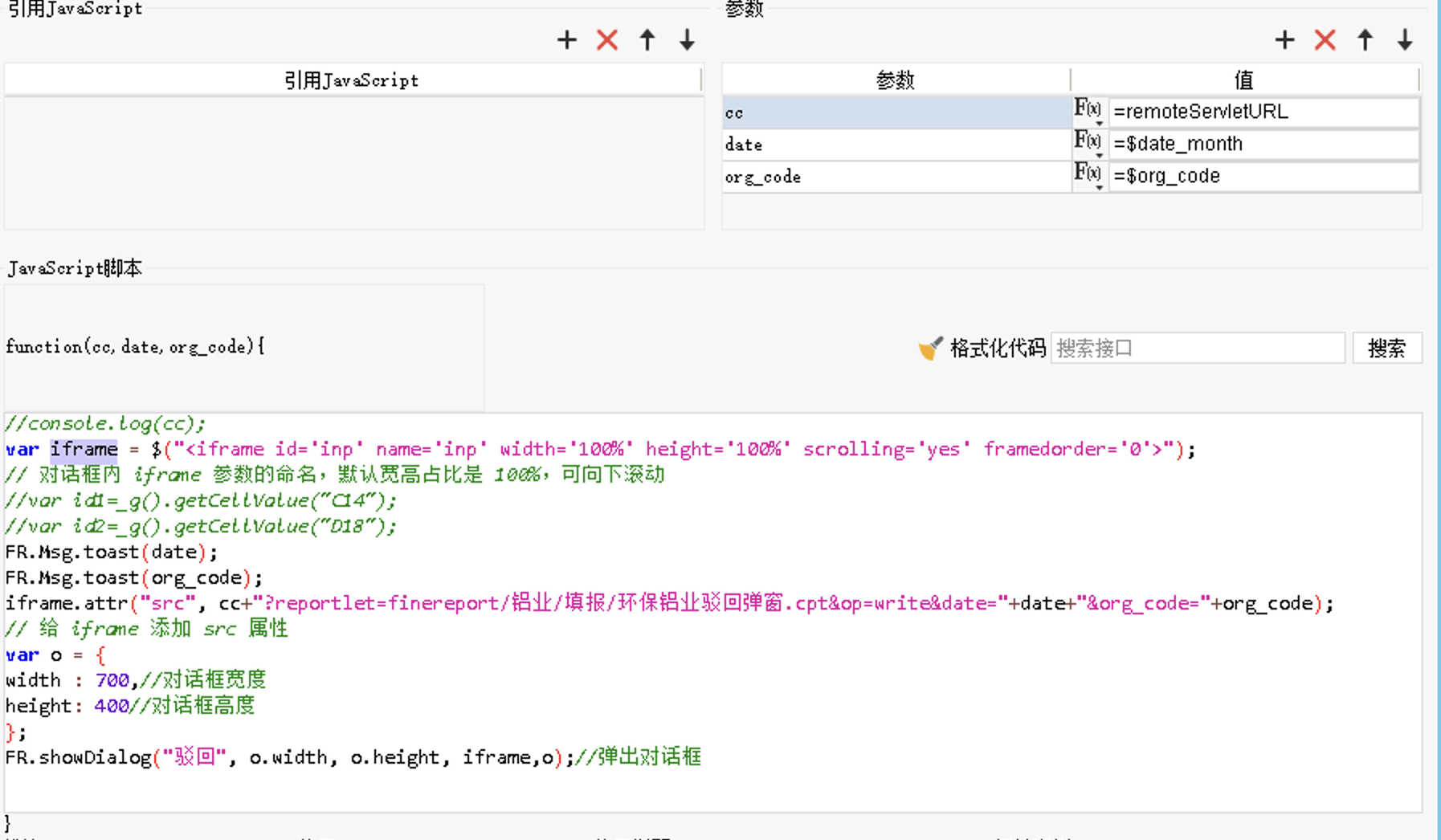Add a new parameter with plus icon
Viewport: 1441px width, 840px height.
tap(1284, 40)
